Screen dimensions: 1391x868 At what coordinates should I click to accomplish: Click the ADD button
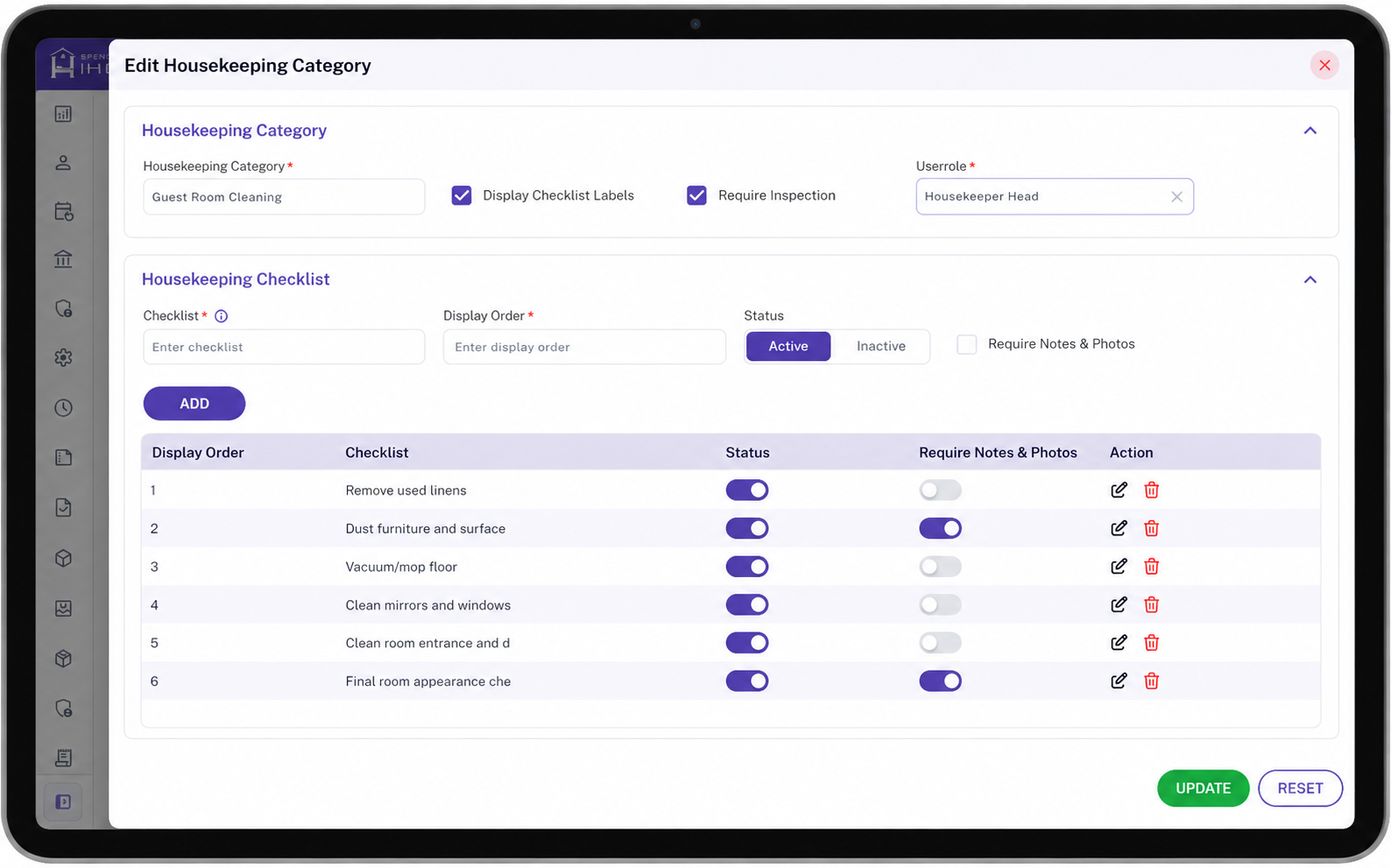click(x=194, y=404)
